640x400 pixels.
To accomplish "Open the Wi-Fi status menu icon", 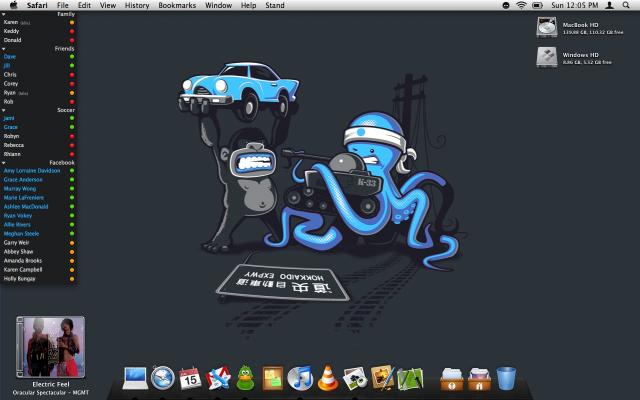I will coord(521,5).
